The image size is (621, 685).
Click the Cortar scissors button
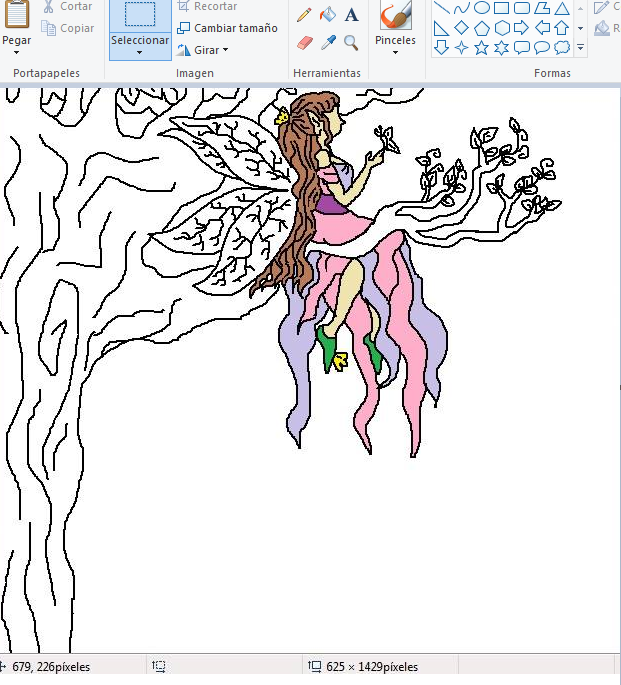[x=68, y=6]
